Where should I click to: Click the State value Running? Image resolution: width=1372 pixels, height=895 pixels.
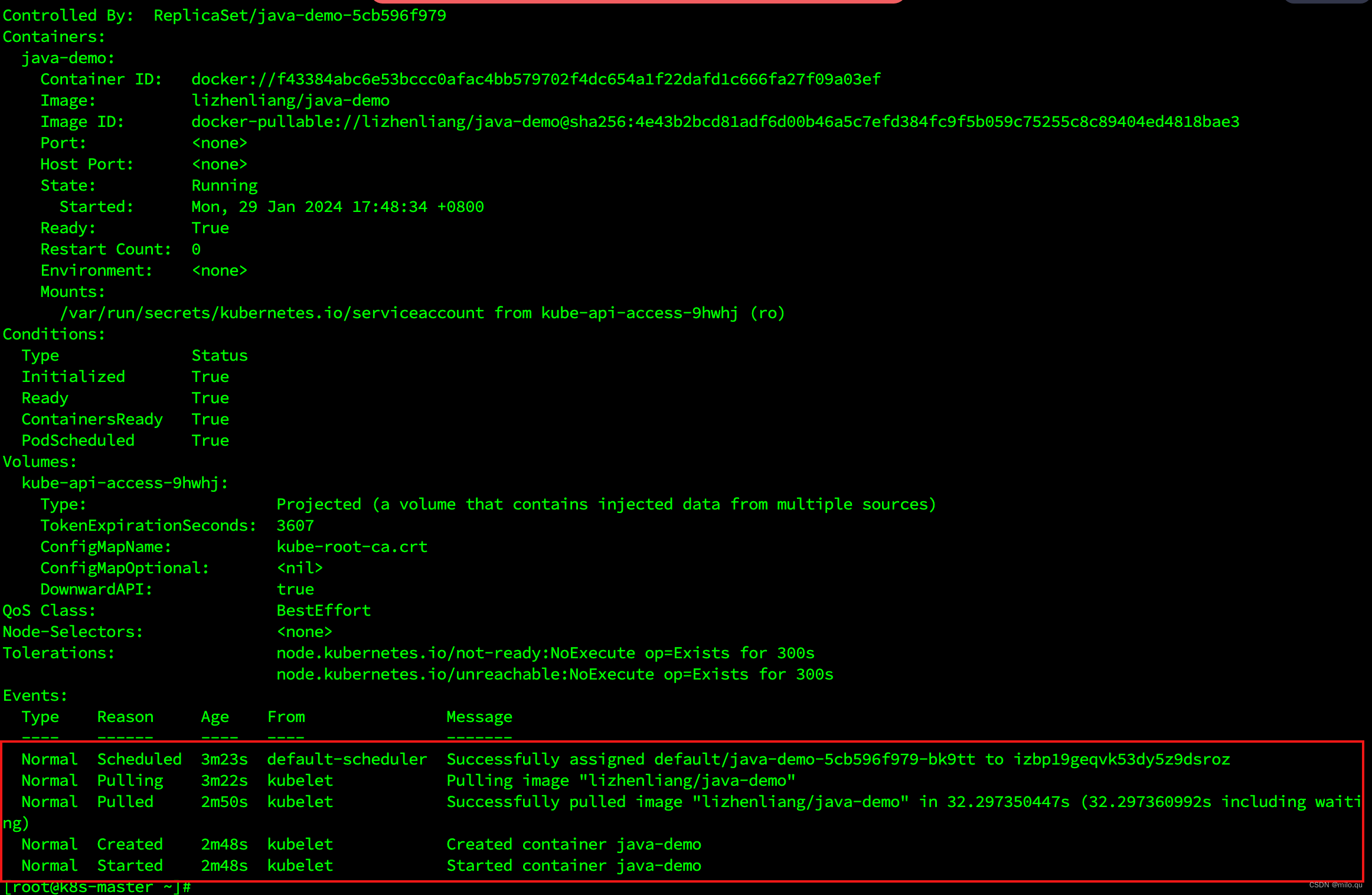(224, 185)
